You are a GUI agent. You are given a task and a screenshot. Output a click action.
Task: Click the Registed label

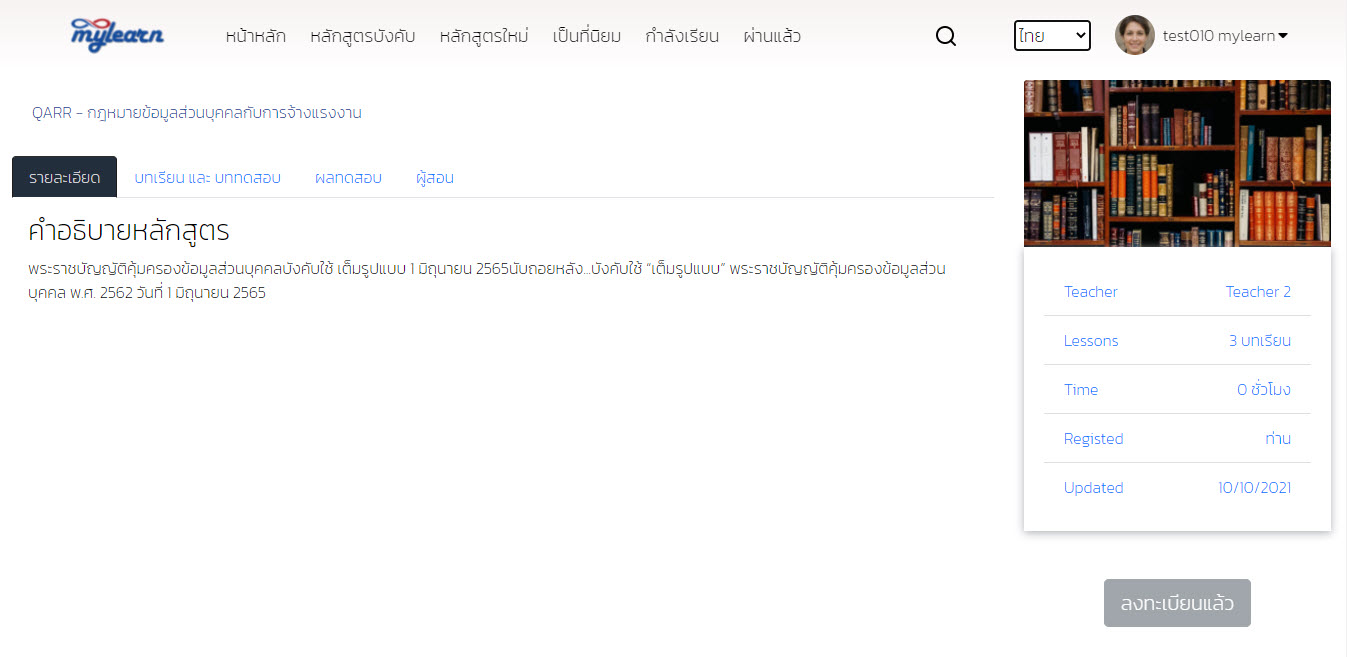[1093, 439]
